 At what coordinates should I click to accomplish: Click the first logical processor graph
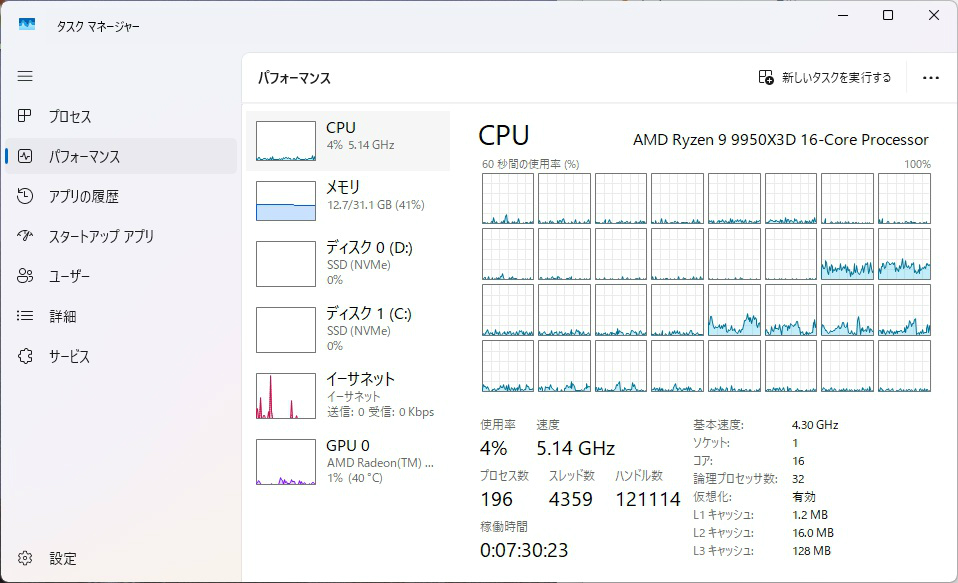[508, 199]
